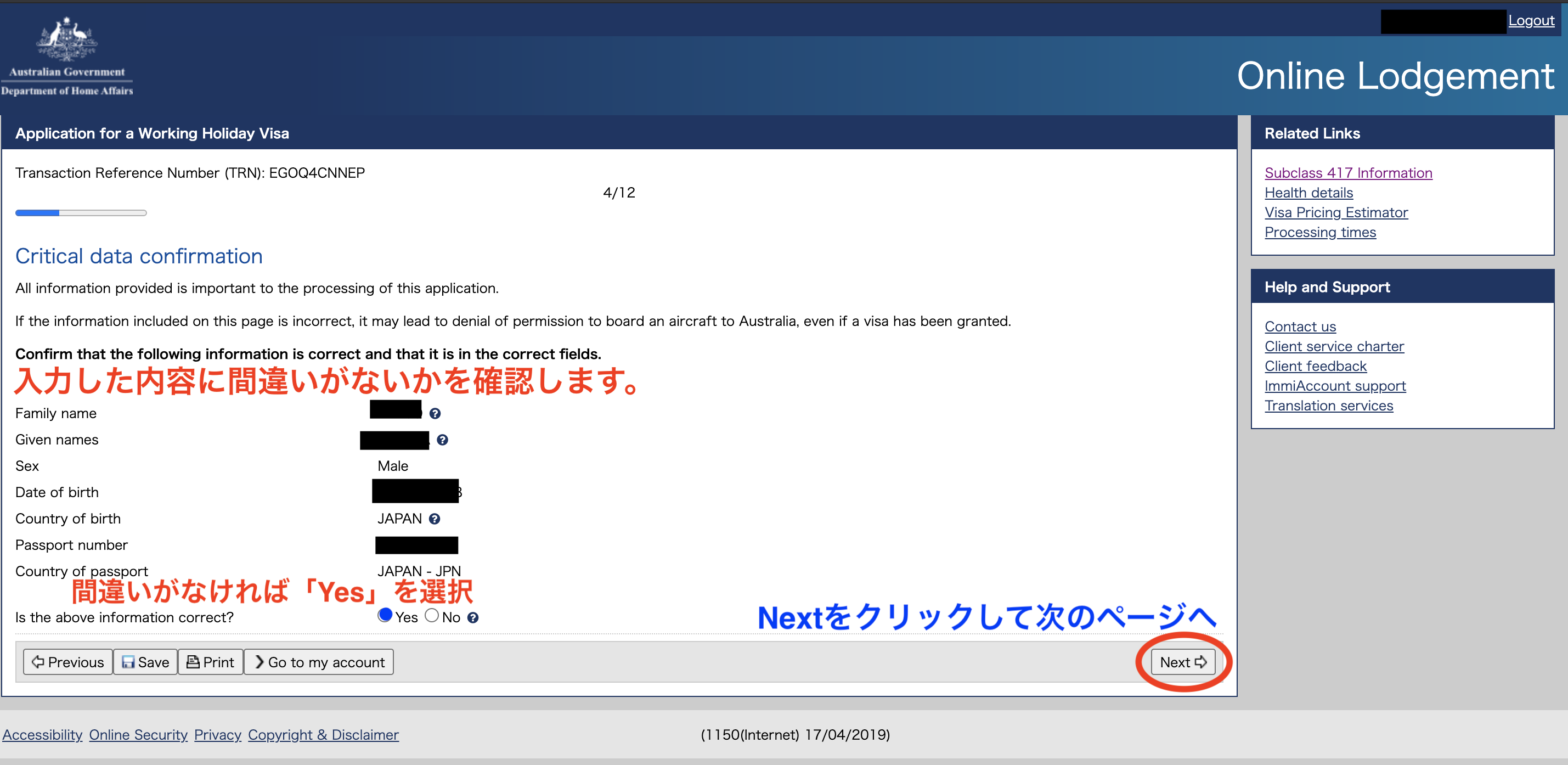Viewport: 1568px width, 765px height.
Task: Open Online Security footer link
Action: coord(138,735)
